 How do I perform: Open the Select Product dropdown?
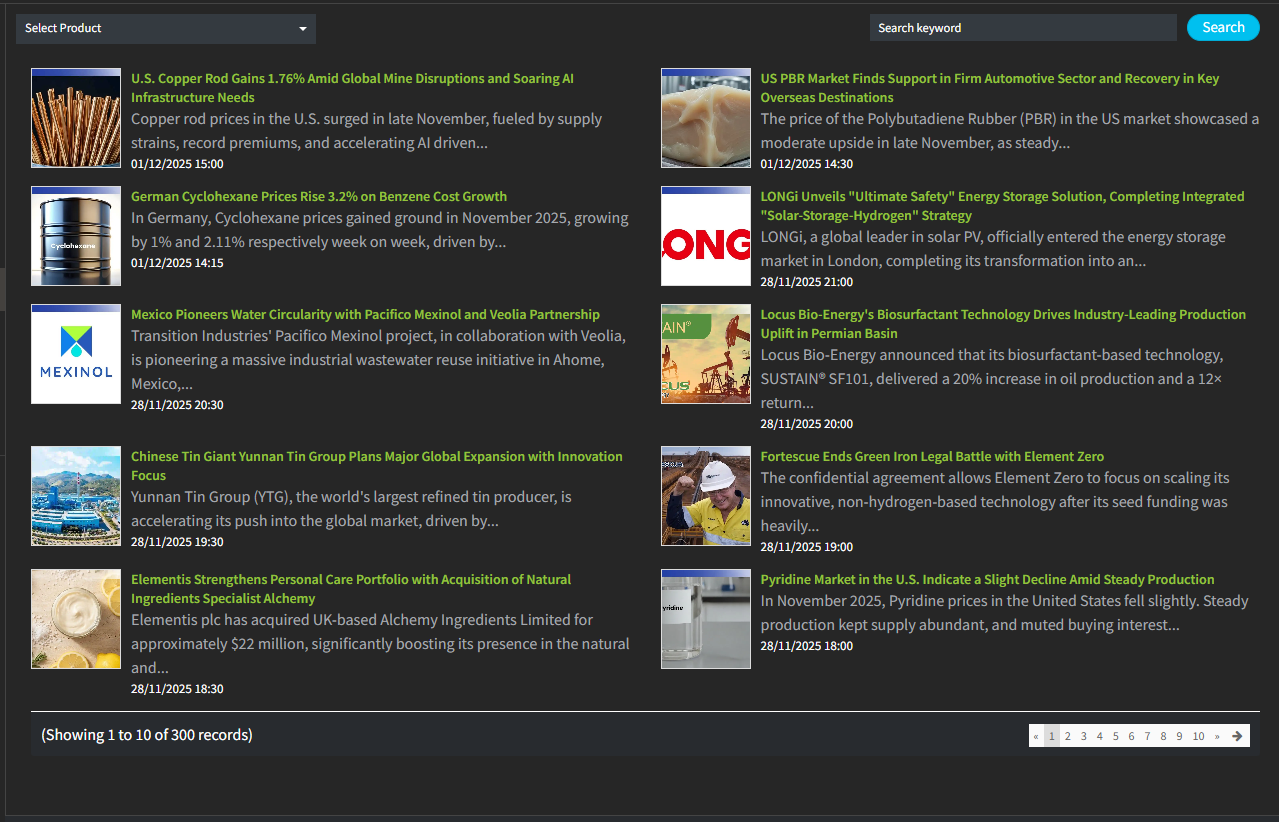[166, 28]
